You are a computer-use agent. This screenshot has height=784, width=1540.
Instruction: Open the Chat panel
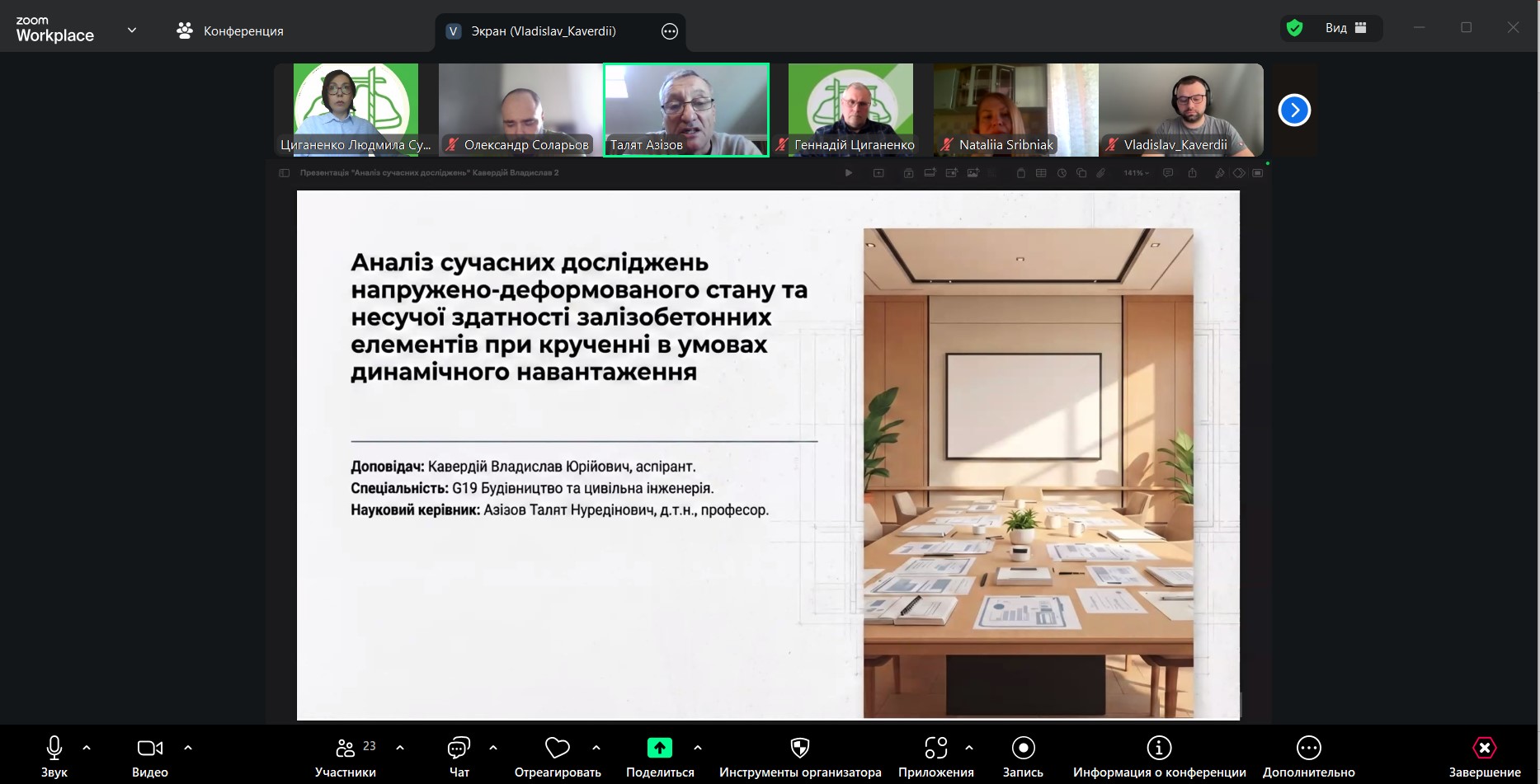[459, 748]
